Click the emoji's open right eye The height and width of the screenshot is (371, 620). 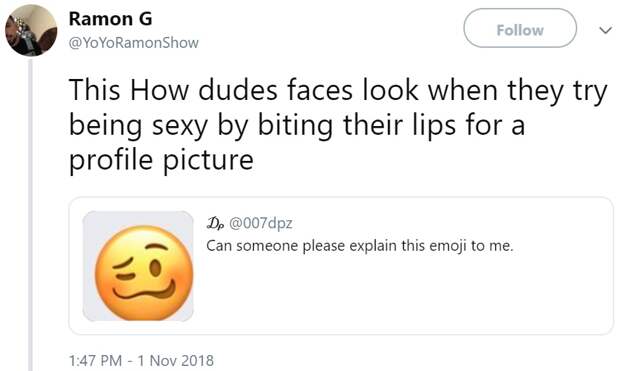click(156, 269)
